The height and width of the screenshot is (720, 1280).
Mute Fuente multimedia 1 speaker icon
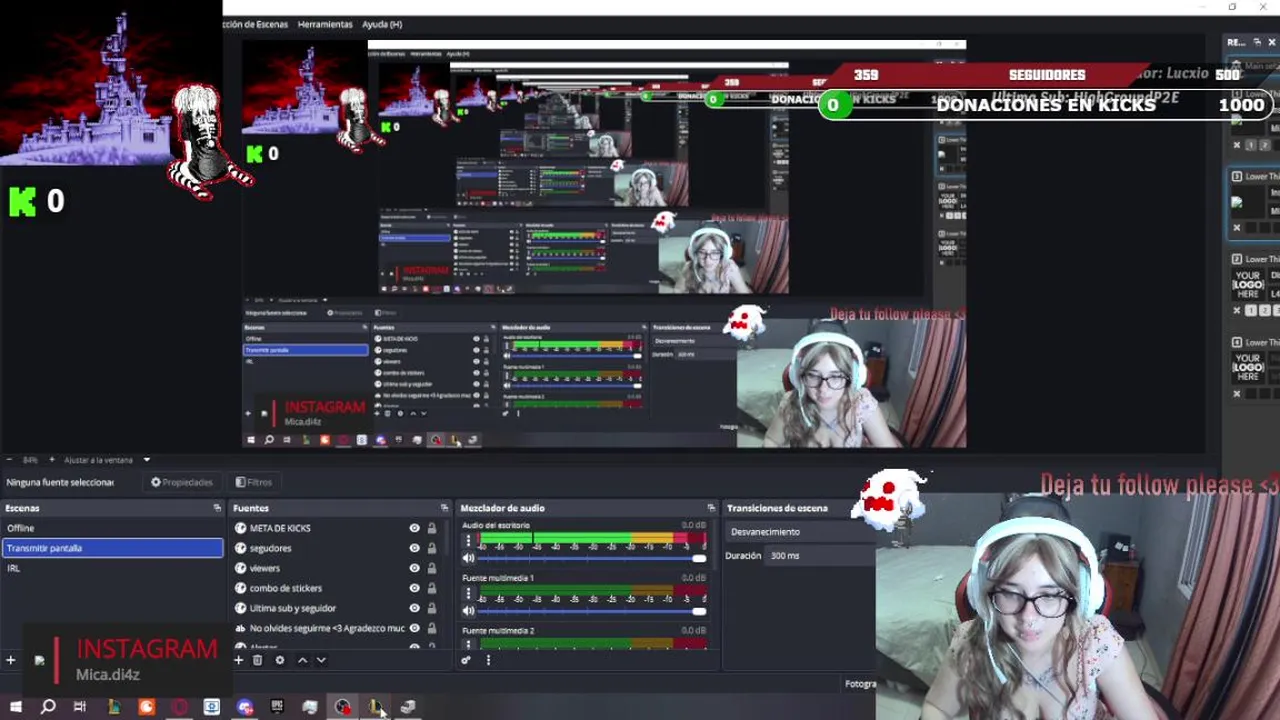(468, 610)
